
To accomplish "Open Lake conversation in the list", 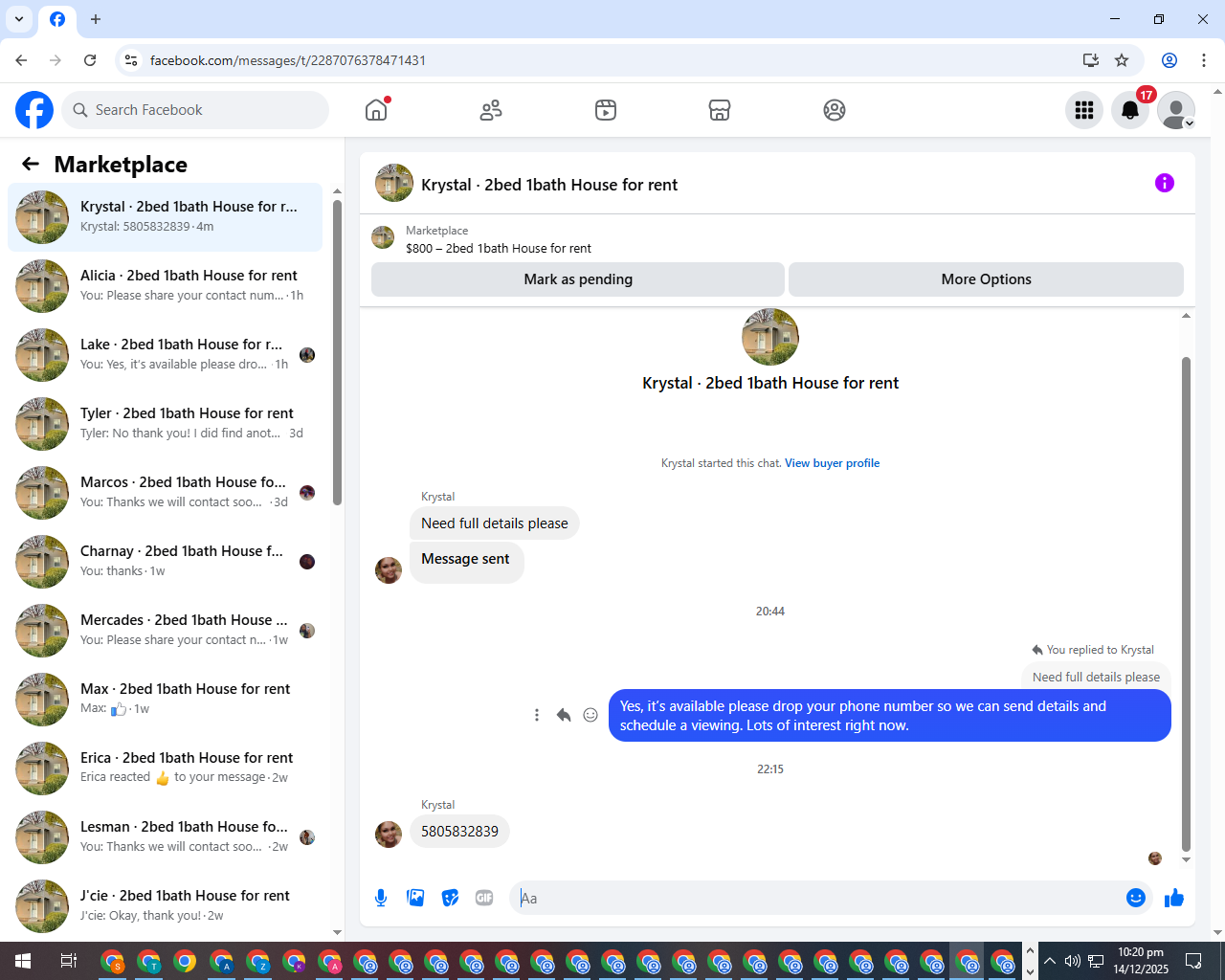I will pyautogui.click(x=165, y=355).
